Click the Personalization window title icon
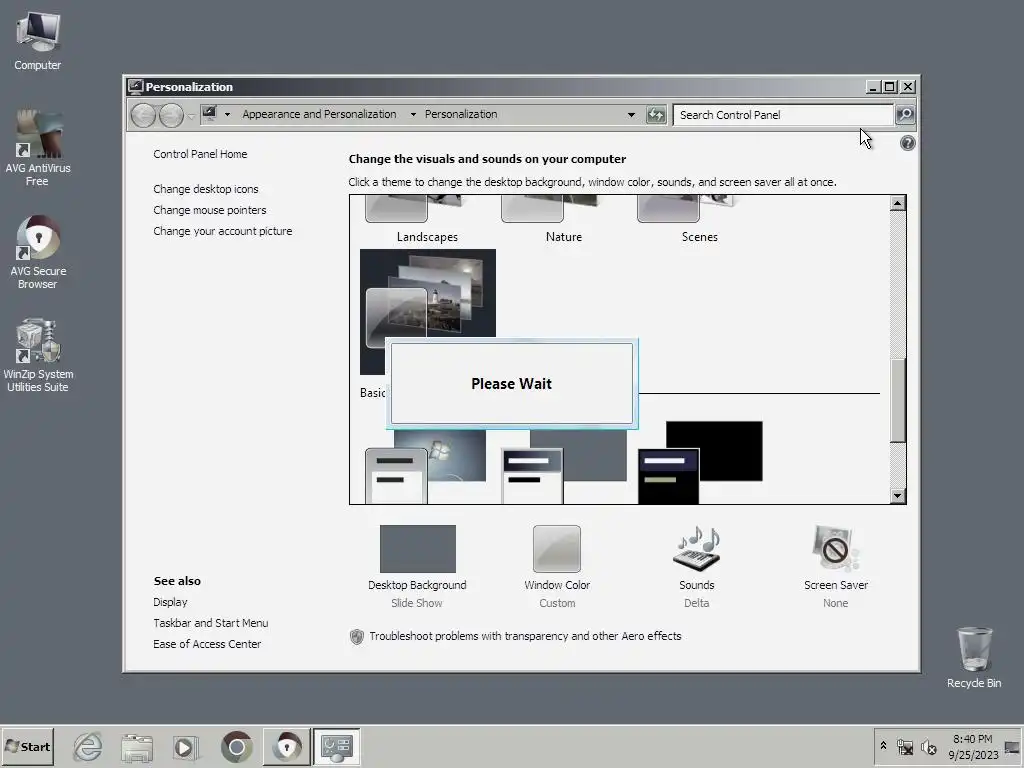1024x768 pixels. [x=135, y=87]
